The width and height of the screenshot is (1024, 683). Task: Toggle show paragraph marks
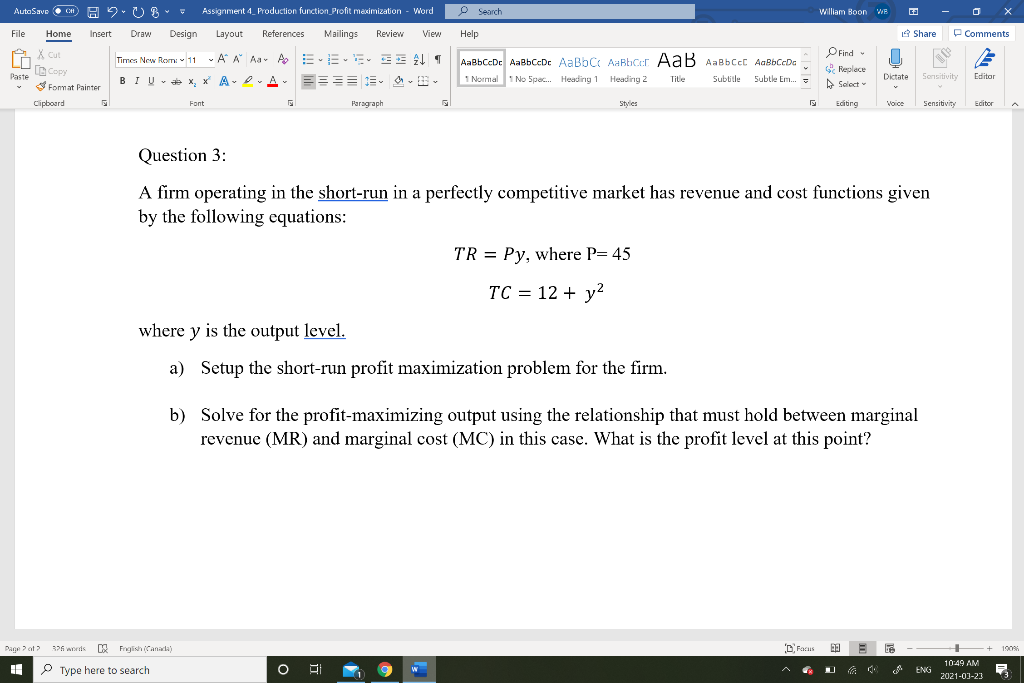tap(438, 59)
